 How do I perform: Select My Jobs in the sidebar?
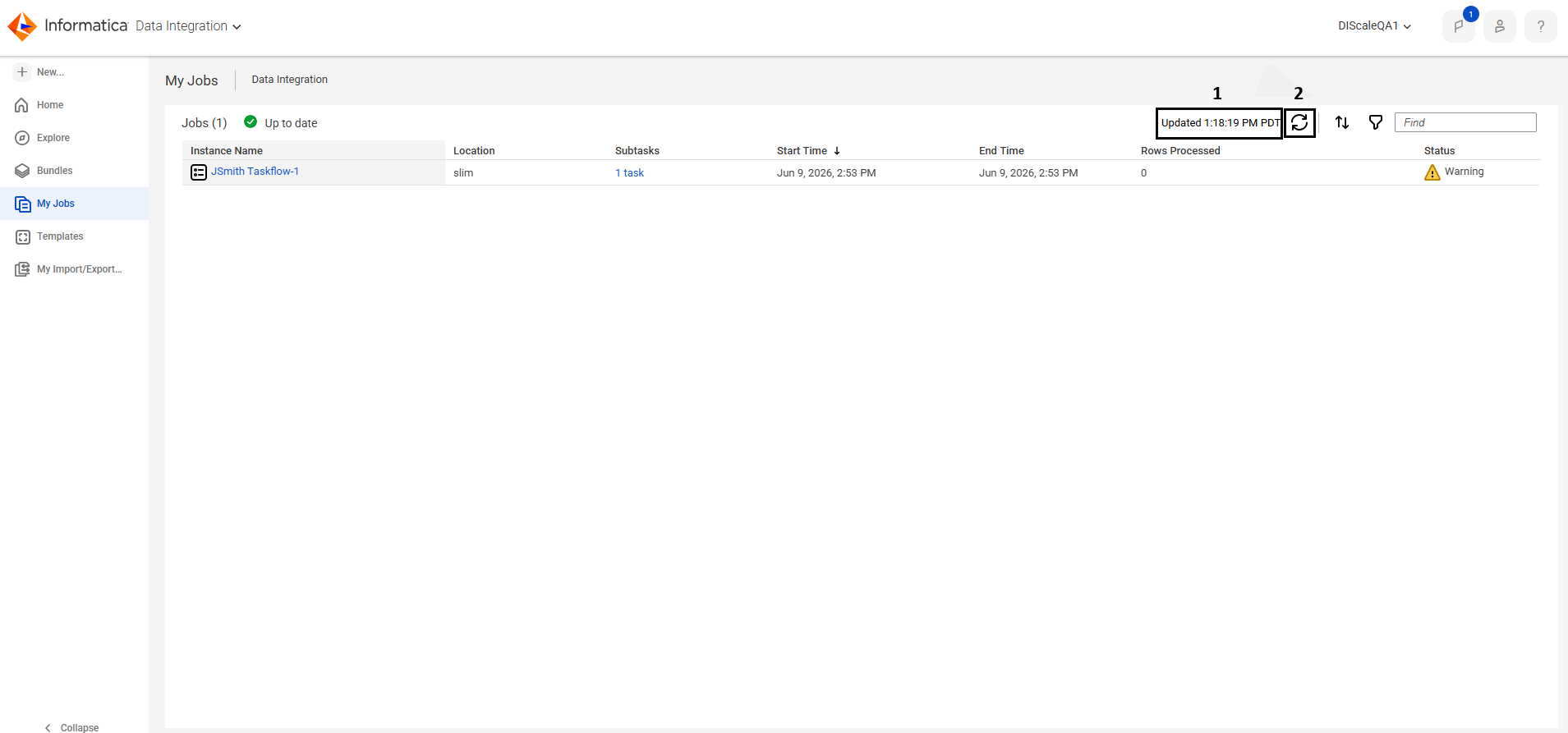tap(56, 204)
